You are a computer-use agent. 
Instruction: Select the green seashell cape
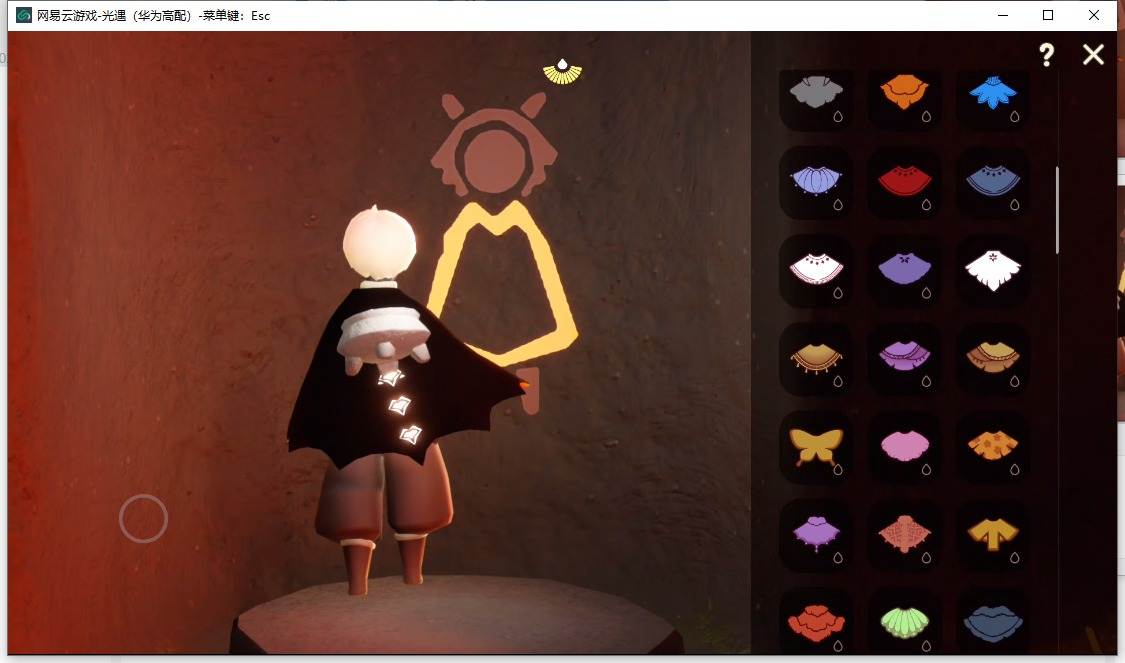pos(905,621)
